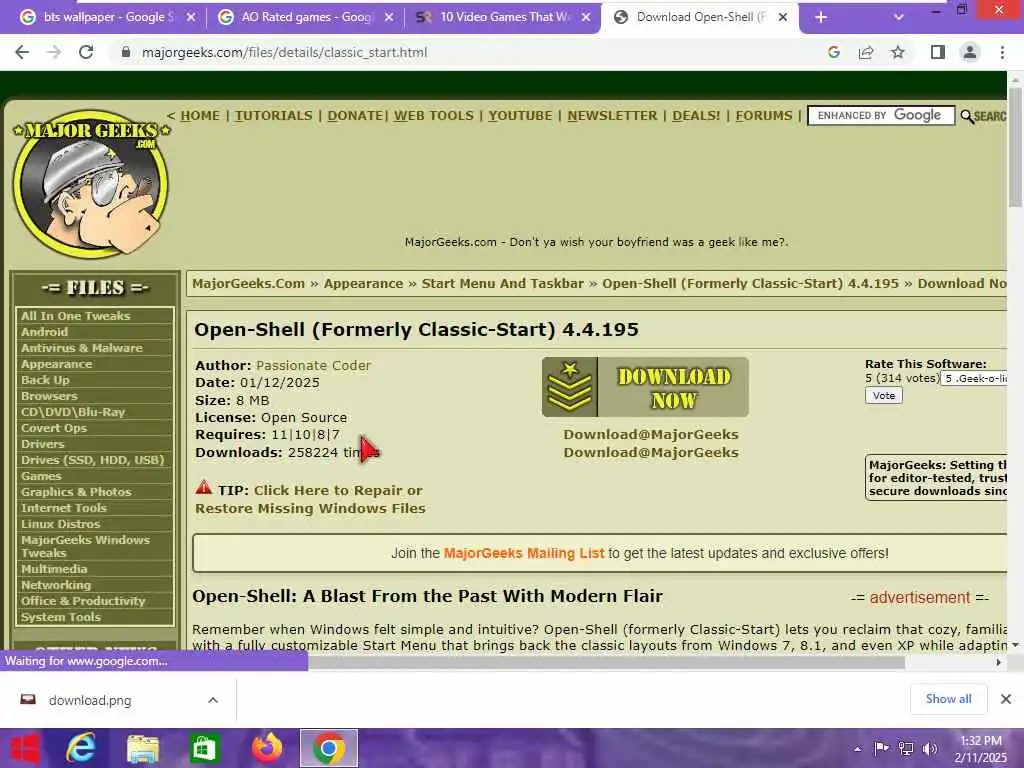
Task: Click the DOWNLOAD NOW button
Action: point(645,387)
